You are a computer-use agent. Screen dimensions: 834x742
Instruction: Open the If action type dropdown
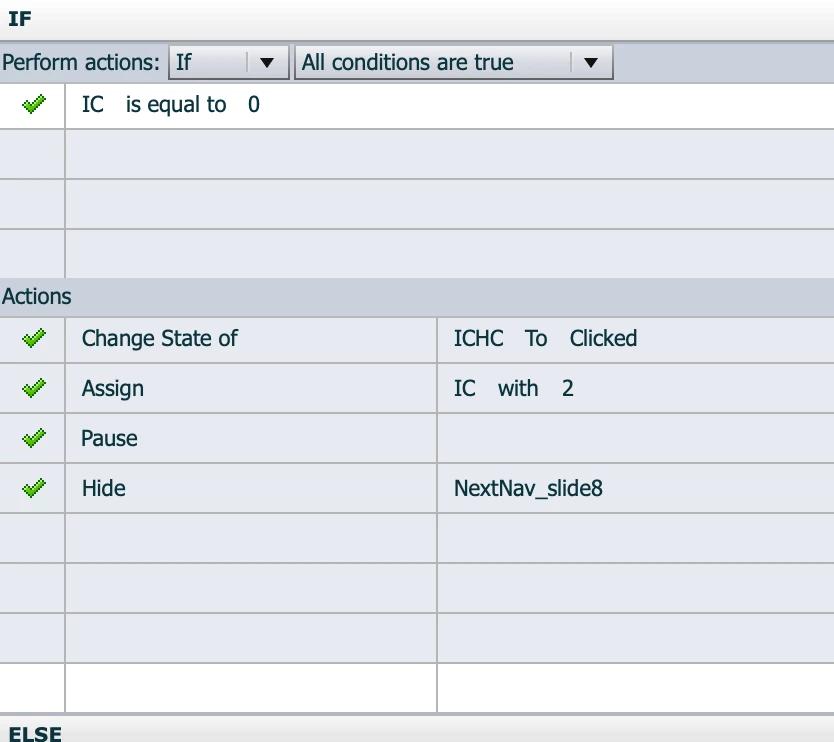point(229,63)
